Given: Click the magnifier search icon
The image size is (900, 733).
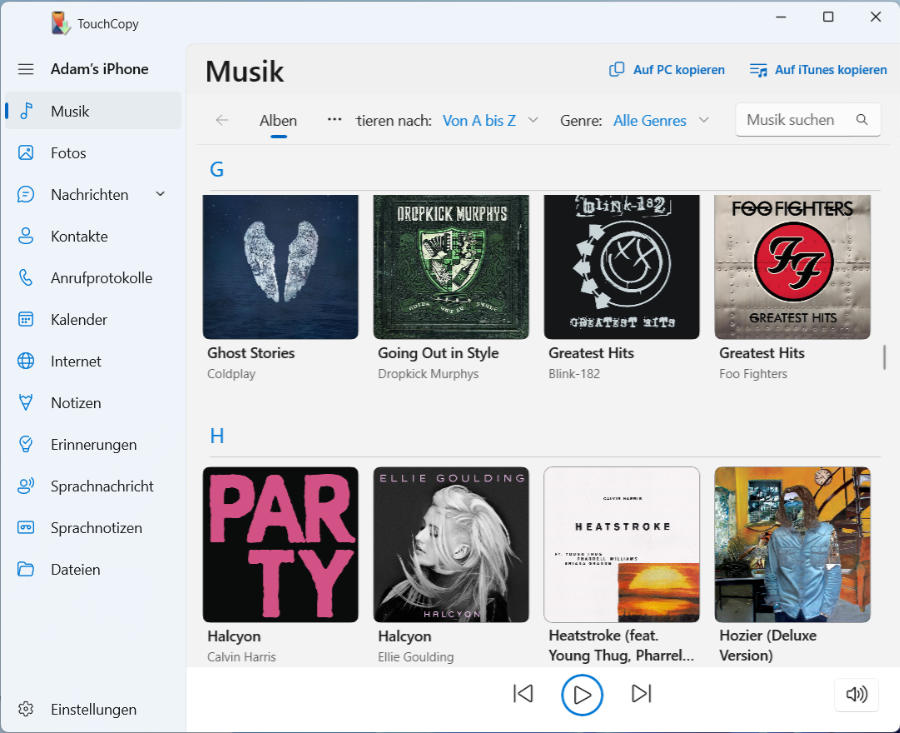Looking at the screenshot, I should coord(862,119).
